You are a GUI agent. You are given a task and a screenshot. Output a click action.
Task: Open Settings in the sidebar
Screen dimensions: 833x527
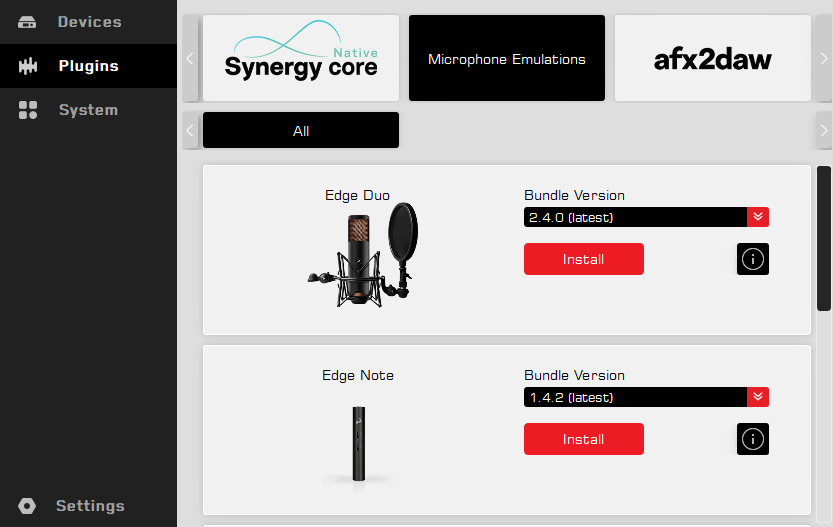click(88, 506)
